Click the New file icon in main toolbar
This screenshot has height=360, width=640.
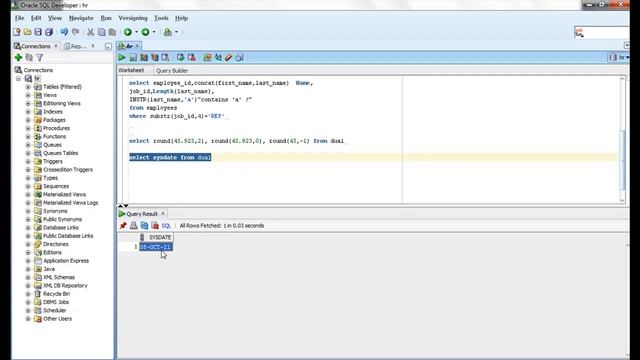(17, 32)
